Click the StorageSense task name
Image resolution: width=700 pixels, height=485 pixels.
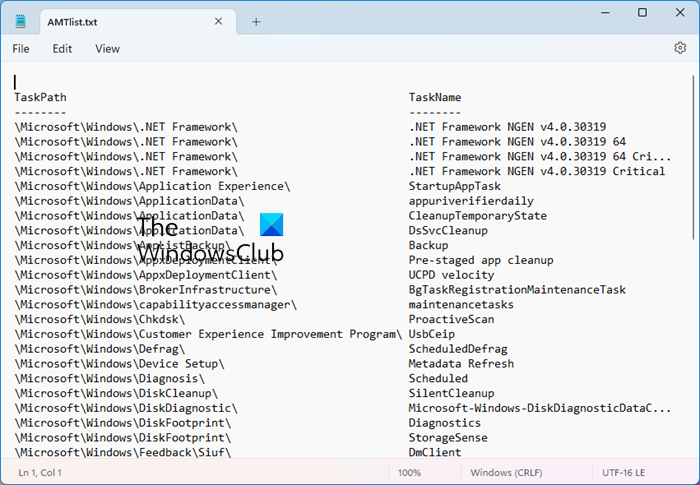coord(448,437)
